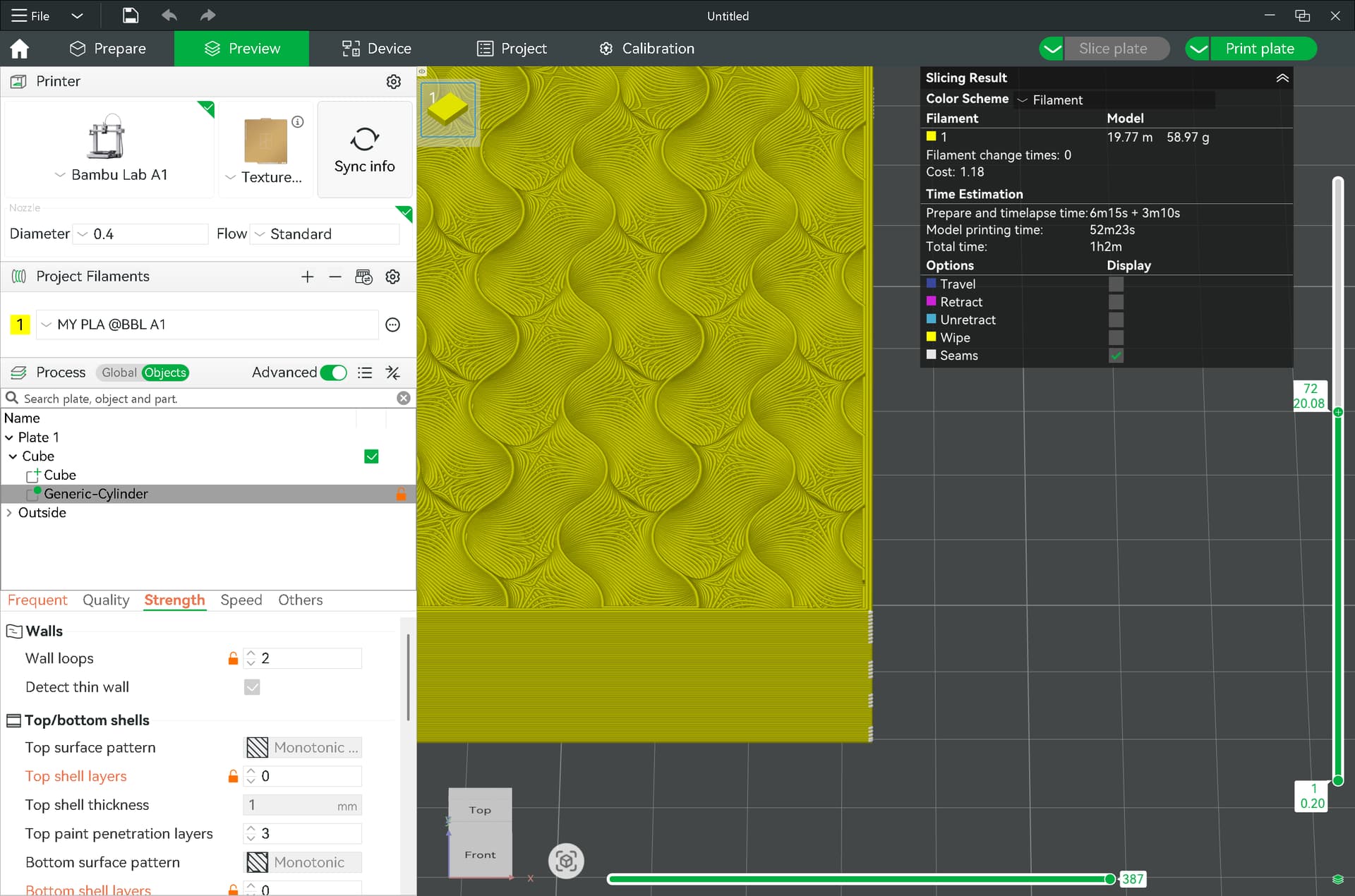Image resolution: width=1355 pixels, height=896 pixels.
Task: Open the Frequent settings tab
Action: tap(37, 600)
